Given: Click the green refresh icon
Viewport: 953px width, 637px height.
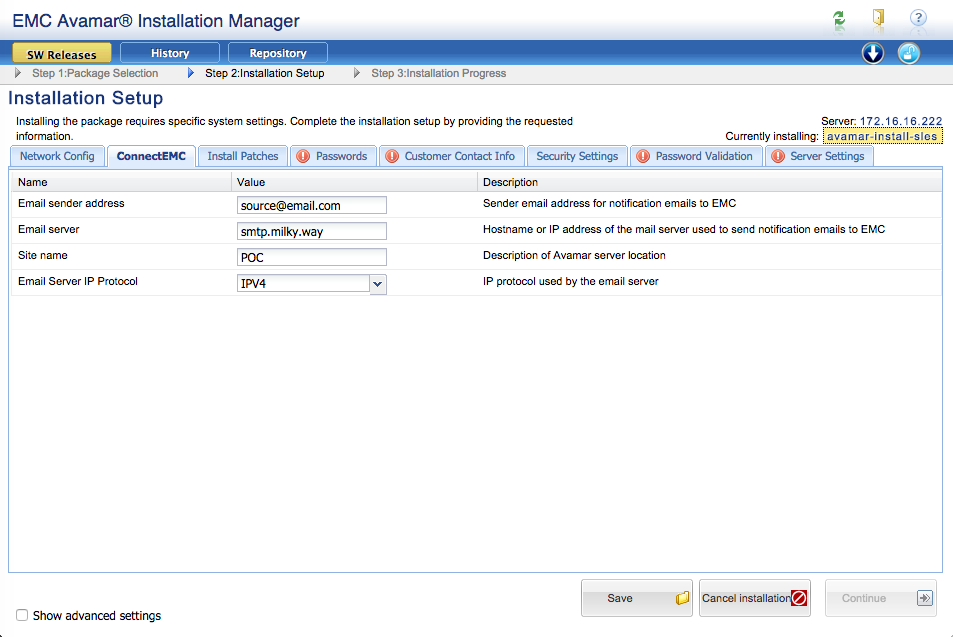Looking at the screenshot, I should point(839,18).
